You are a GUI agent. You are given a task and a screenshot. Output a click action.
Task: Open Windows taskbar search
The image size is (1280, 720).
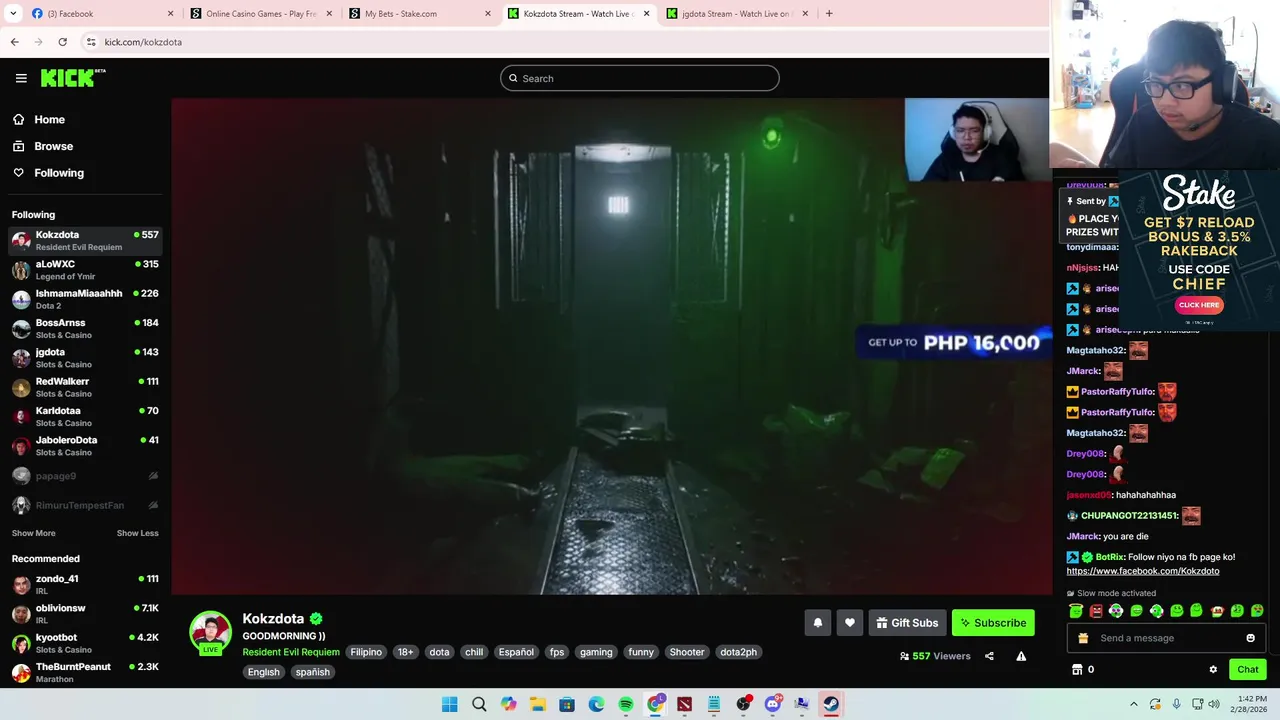click(x=479, y=704)
